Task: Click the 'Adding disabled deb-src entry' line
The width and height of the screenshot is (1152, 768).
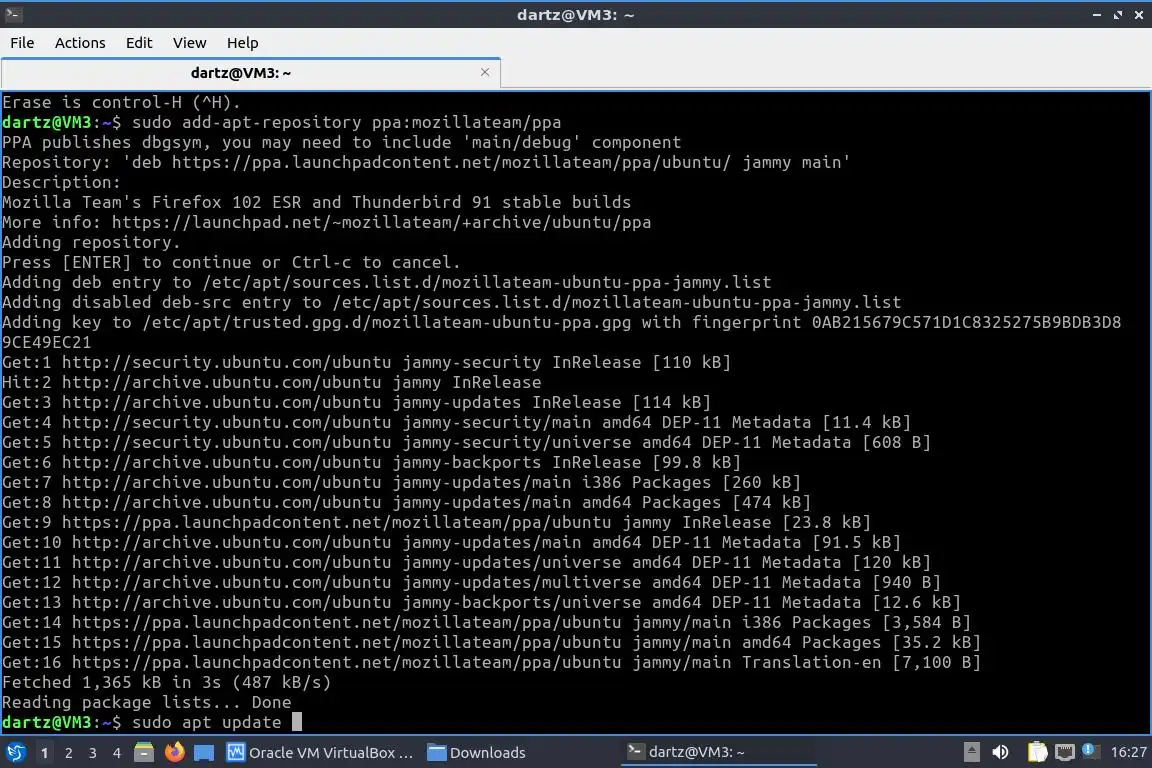Action: tap(452, 302)
